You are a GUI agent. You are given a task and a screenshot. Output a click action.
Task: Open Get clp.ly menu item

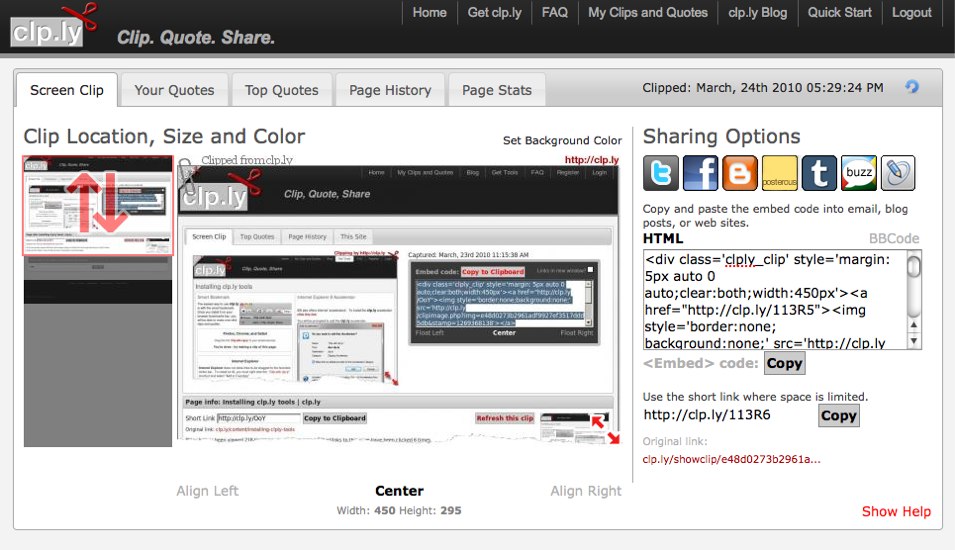(495, 13)
